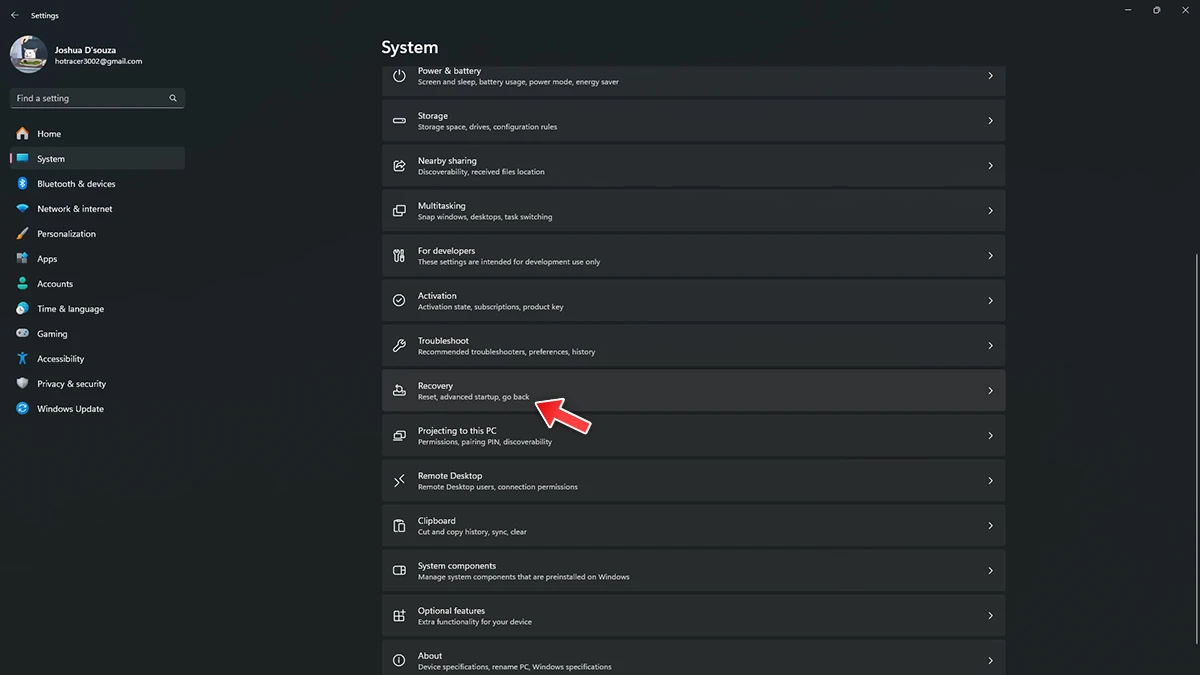The height and width of the screenshot is (675, 1200).
Task: Open Recovery via its chevron
Action: pos(990,390)
